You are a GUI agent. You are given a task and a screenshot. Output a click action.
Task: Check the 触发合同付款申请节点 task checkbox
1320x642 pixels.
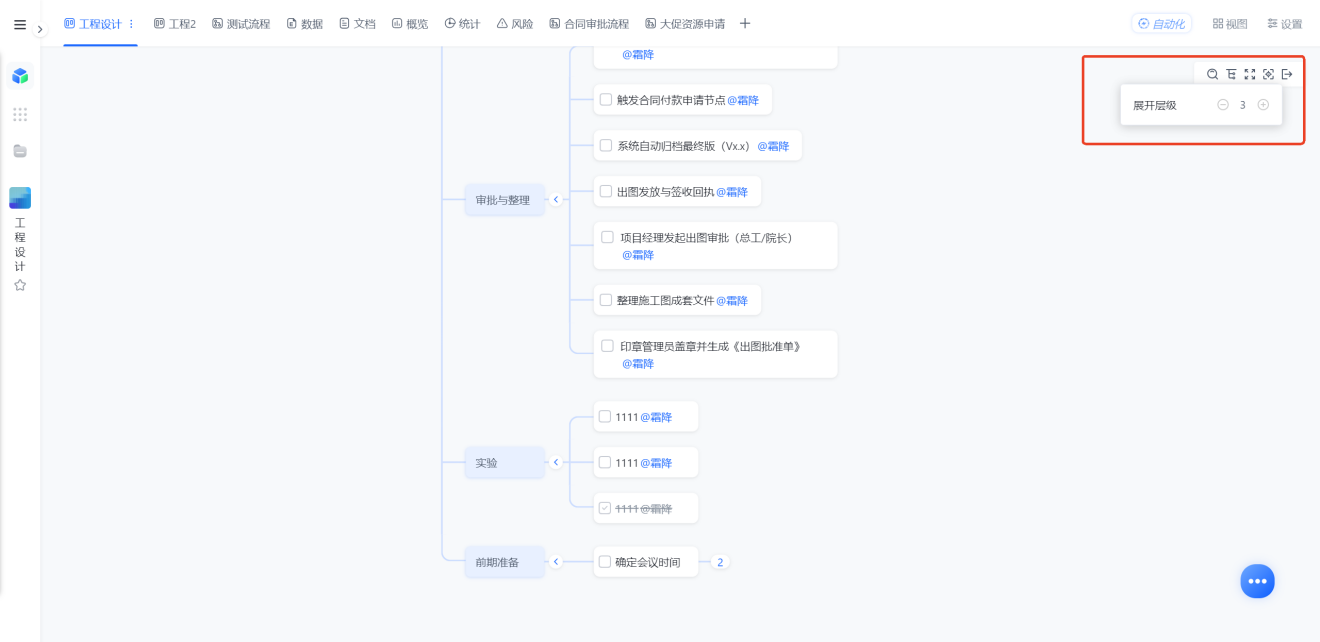tap(606, 100)
